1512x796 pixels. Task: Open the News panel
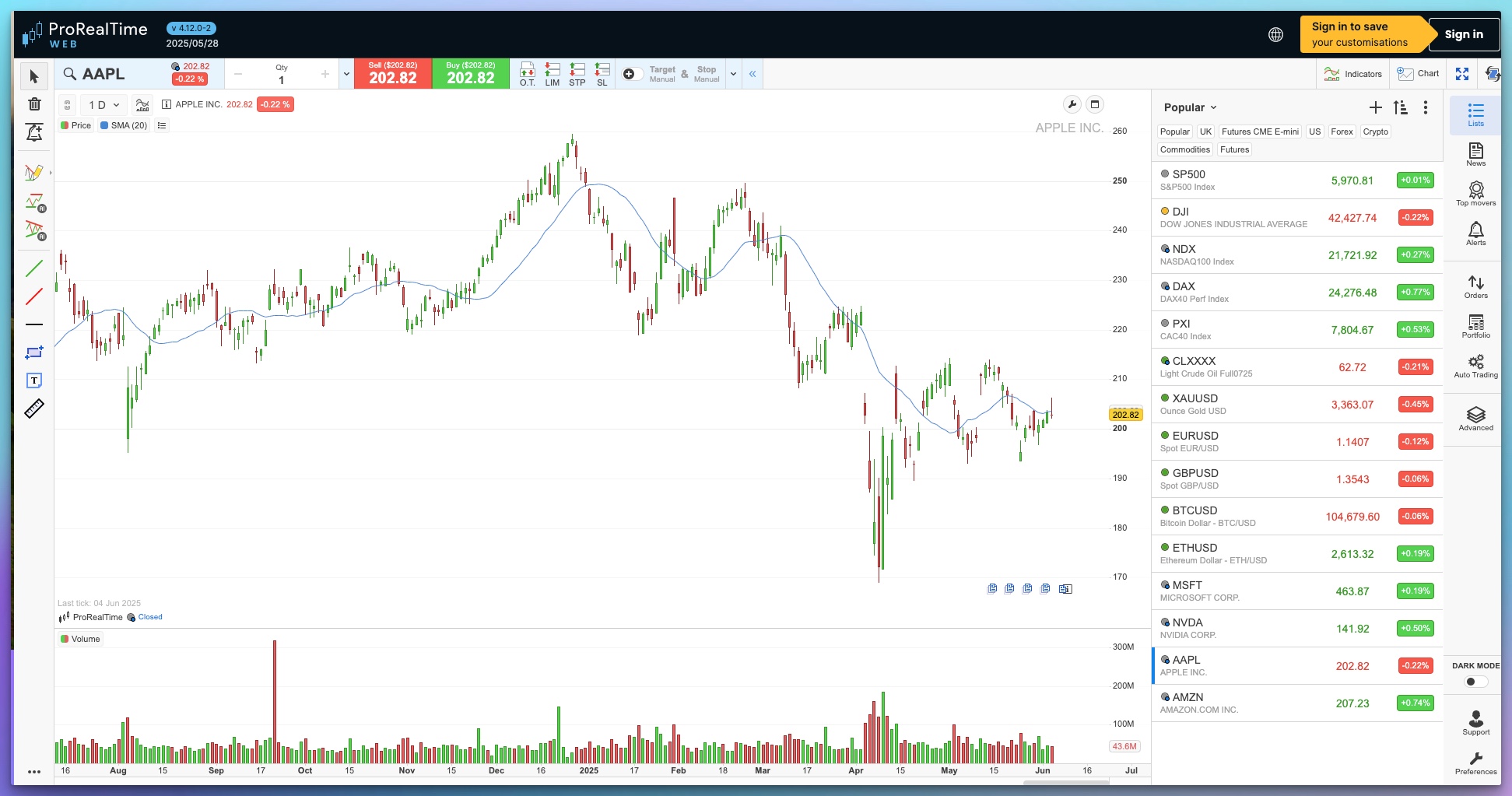point(1475,155)
